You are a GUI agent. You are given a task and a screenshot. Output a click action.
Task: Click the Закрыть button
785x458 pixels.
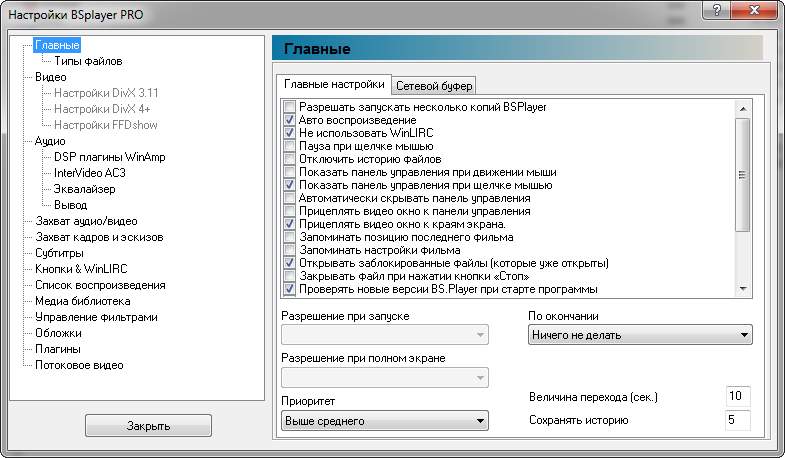148,426
